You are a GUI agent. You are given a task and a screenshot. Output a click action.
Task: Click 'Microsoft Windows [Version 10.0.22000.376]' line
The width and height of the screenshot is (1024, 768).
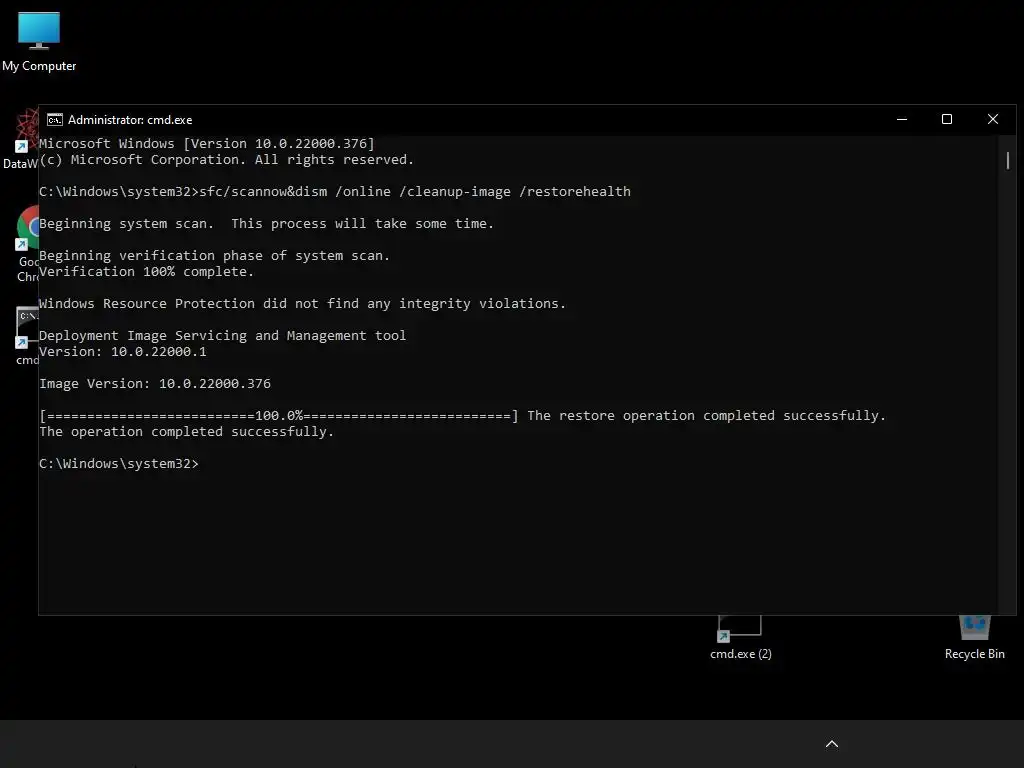pos(207,144)
